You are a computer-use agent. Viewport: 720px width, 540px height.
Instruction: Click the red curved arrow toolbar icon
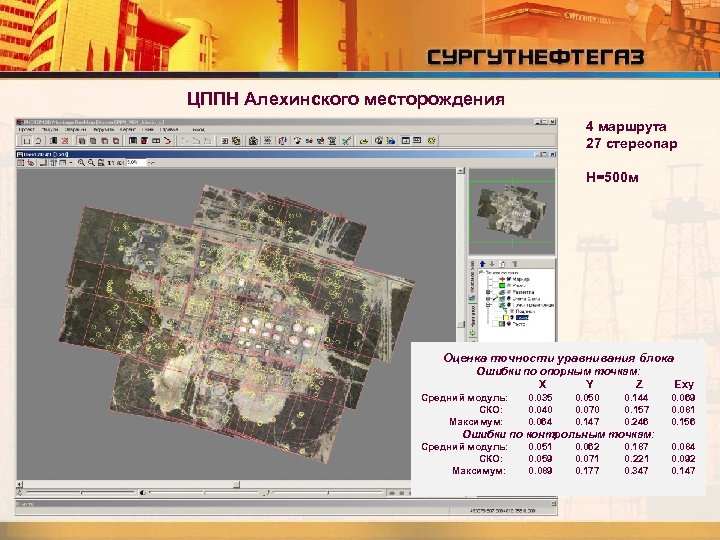click(x=168, y=141)
